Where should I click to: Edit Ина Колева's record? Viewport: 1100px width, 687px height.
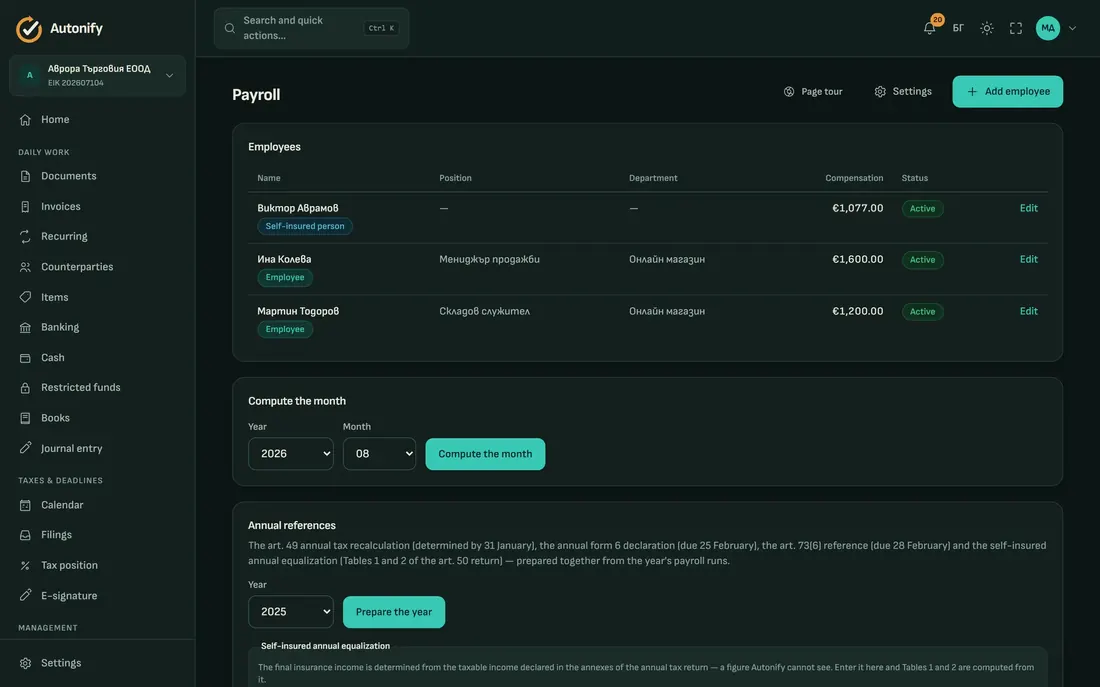pos(1028,260)
